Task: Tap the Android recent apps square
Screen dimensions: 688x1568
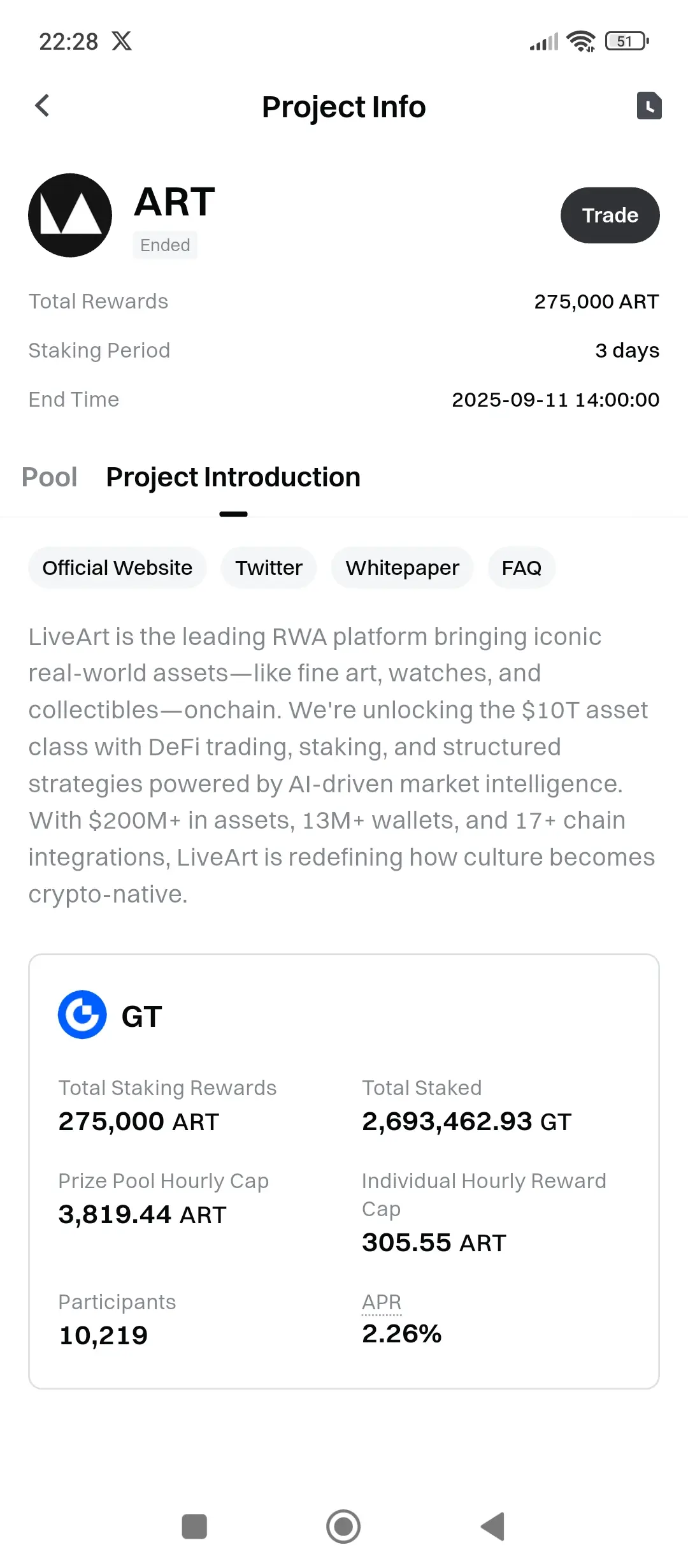Action: (194, 1527)
